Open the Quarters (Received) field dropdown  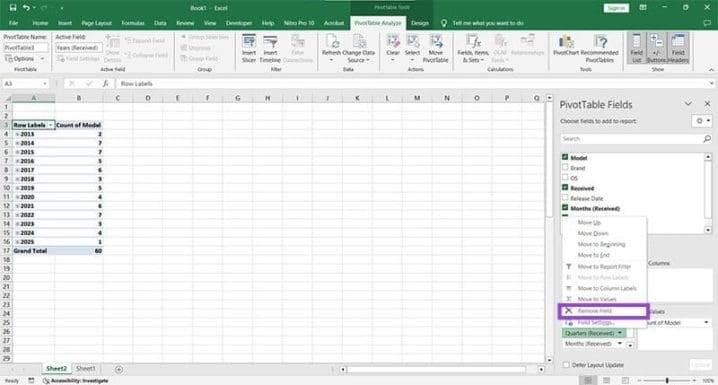(620, 333)
